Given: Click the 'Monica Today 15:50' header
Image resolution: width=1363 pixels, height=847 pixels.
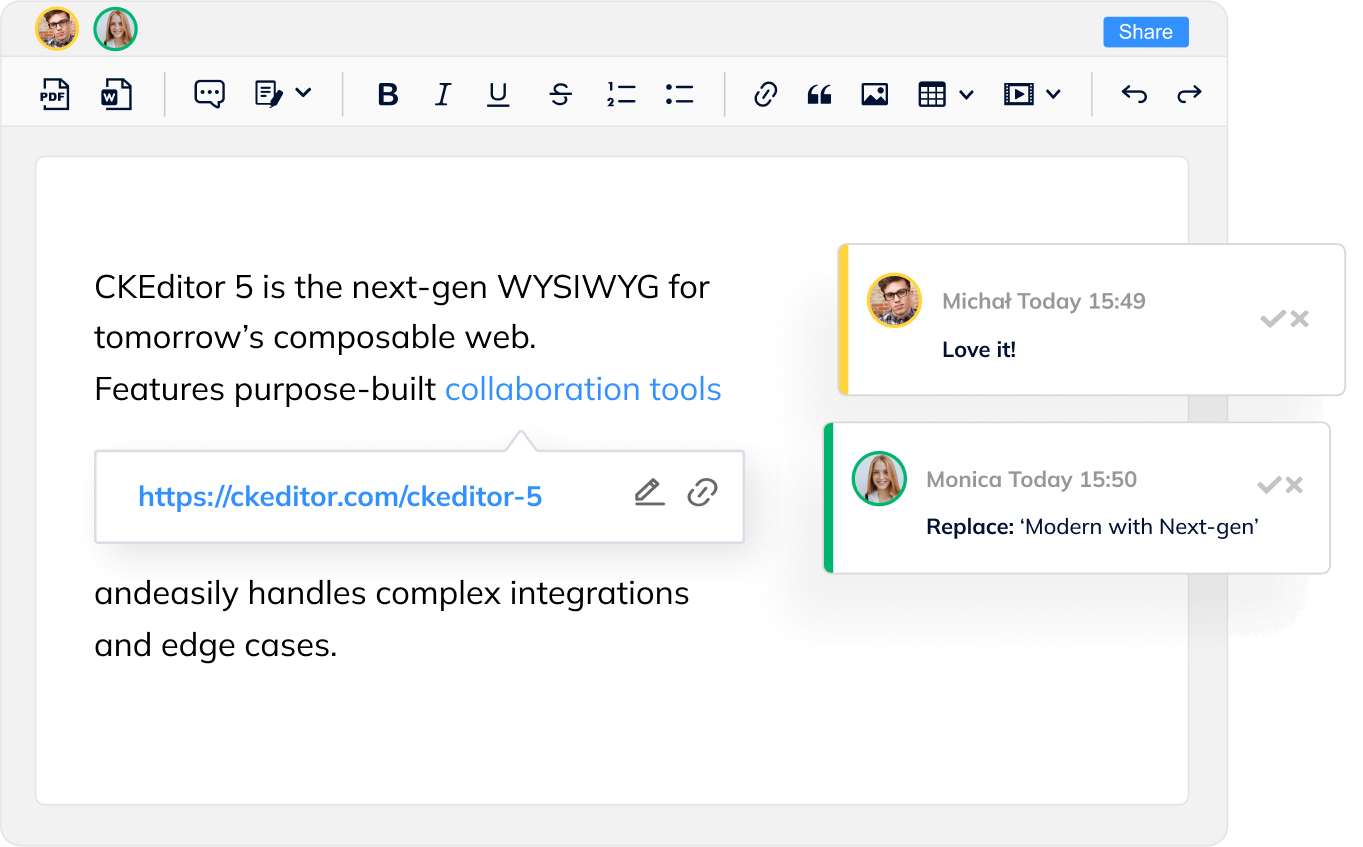Looking at the screenshot, I should pos(1032,479).
